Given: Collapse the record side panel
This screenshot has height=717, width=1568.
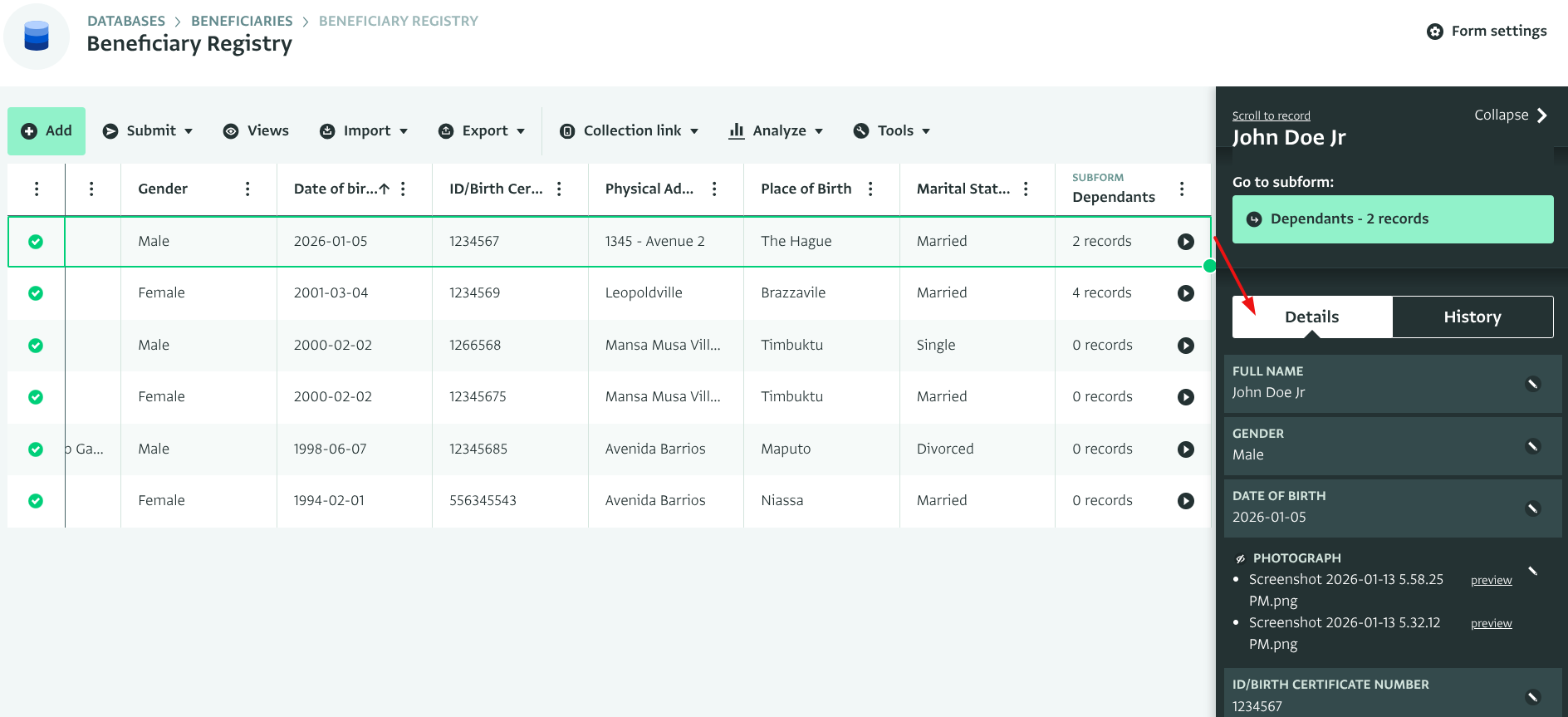Looking at the screenshot, I should tap(1510, 115).
